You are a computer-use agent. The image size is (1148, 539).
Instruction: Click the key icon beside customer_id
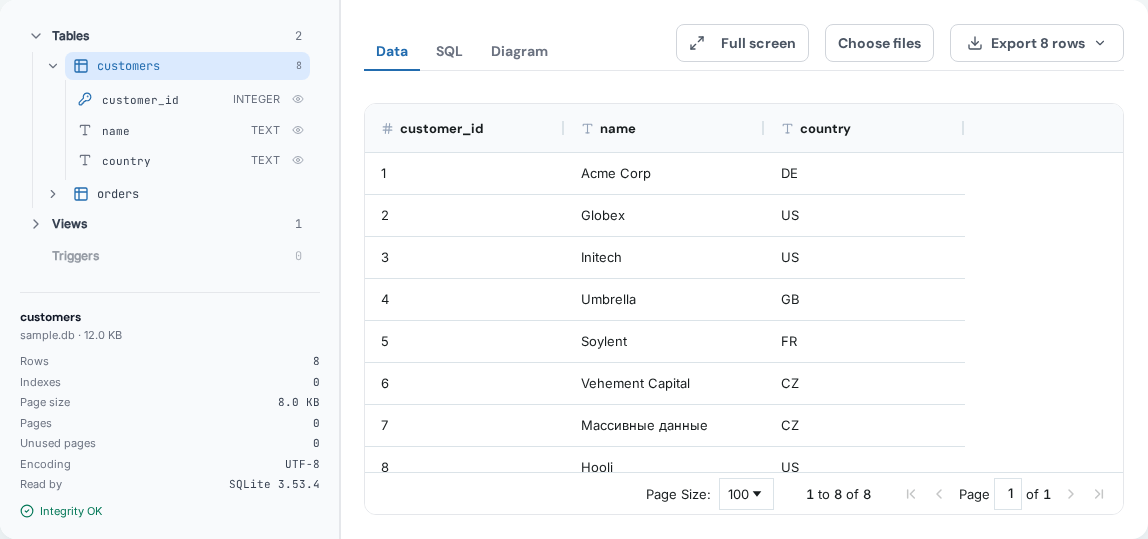coord(85,100)
